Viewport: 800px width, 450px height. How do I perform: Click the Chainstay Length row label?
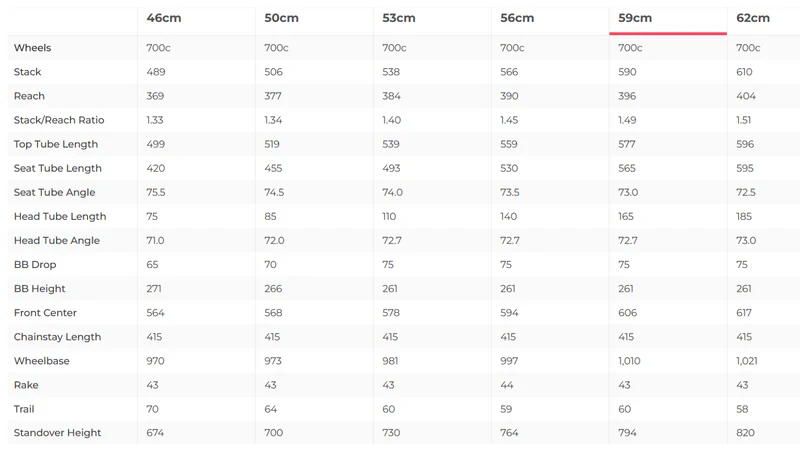(x=58, y=337)
